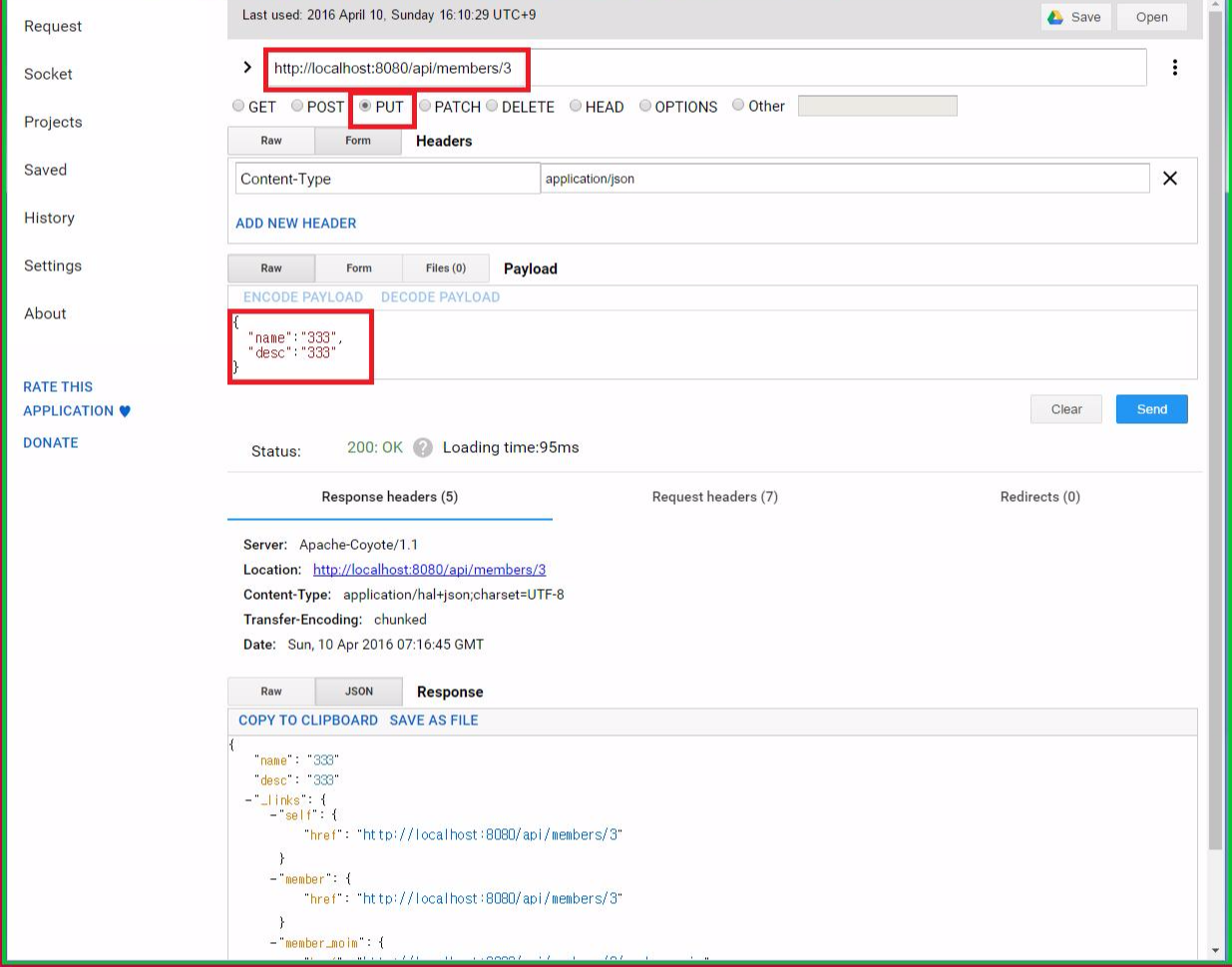
Task: Select the DELETE method radio button
Action: [x=492, y=106]
